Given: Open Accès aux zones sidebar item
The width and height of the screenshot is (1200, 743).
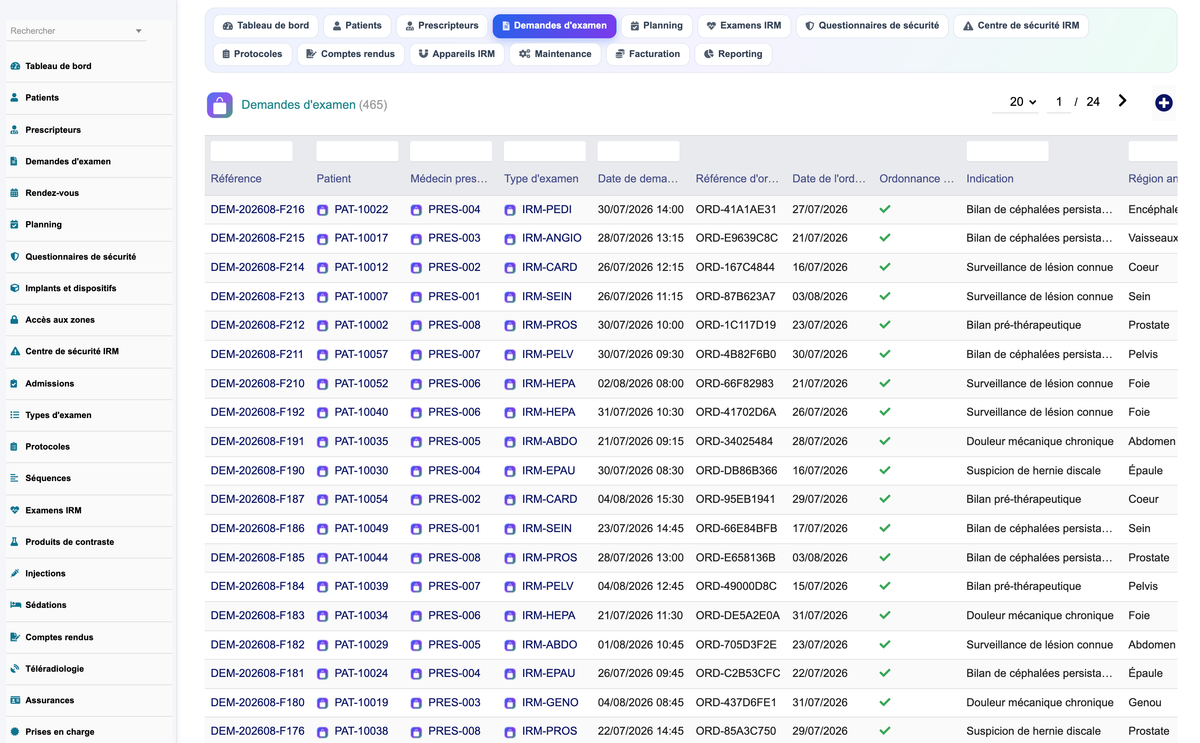Looking at the screenshot, I should tap(59, 320).
